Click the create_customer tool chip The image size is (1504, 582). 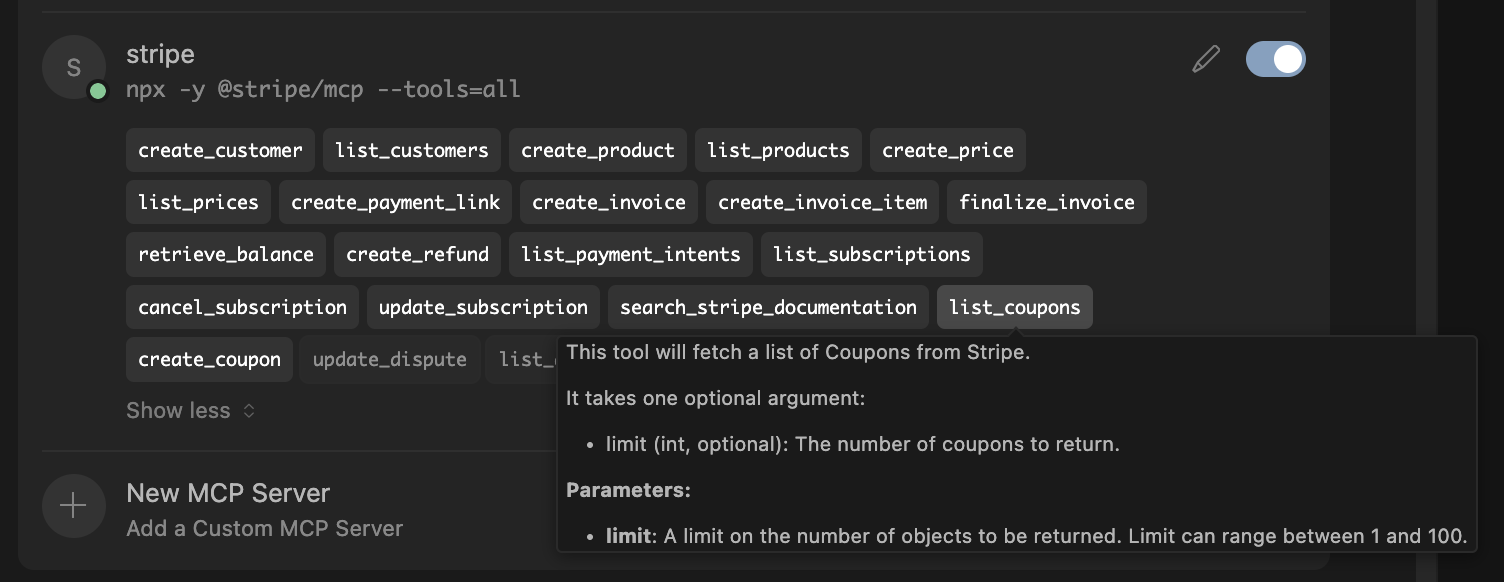220,151
